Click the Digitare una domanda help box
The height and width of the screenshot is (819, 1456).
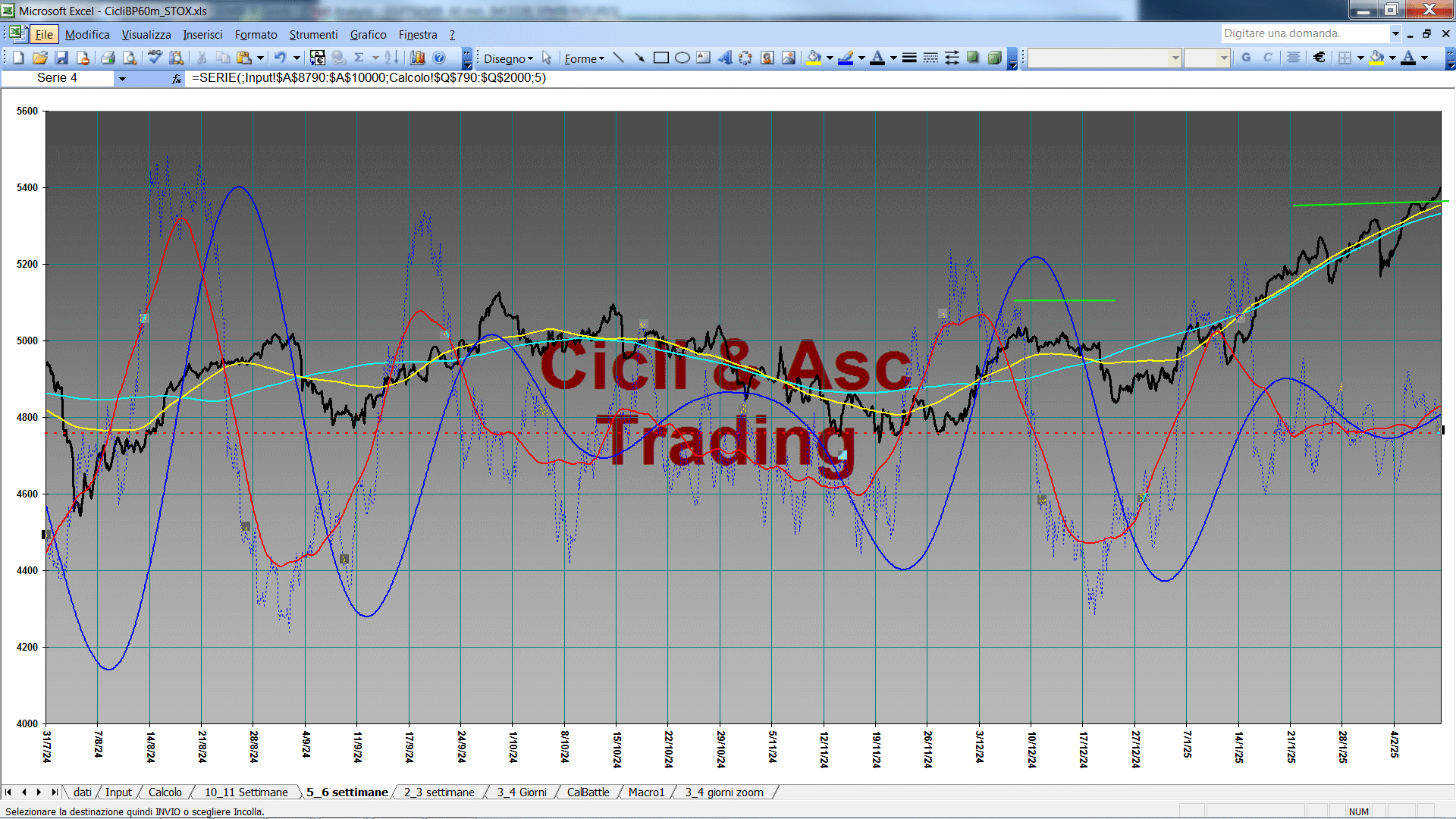[x=1304, y=33]
